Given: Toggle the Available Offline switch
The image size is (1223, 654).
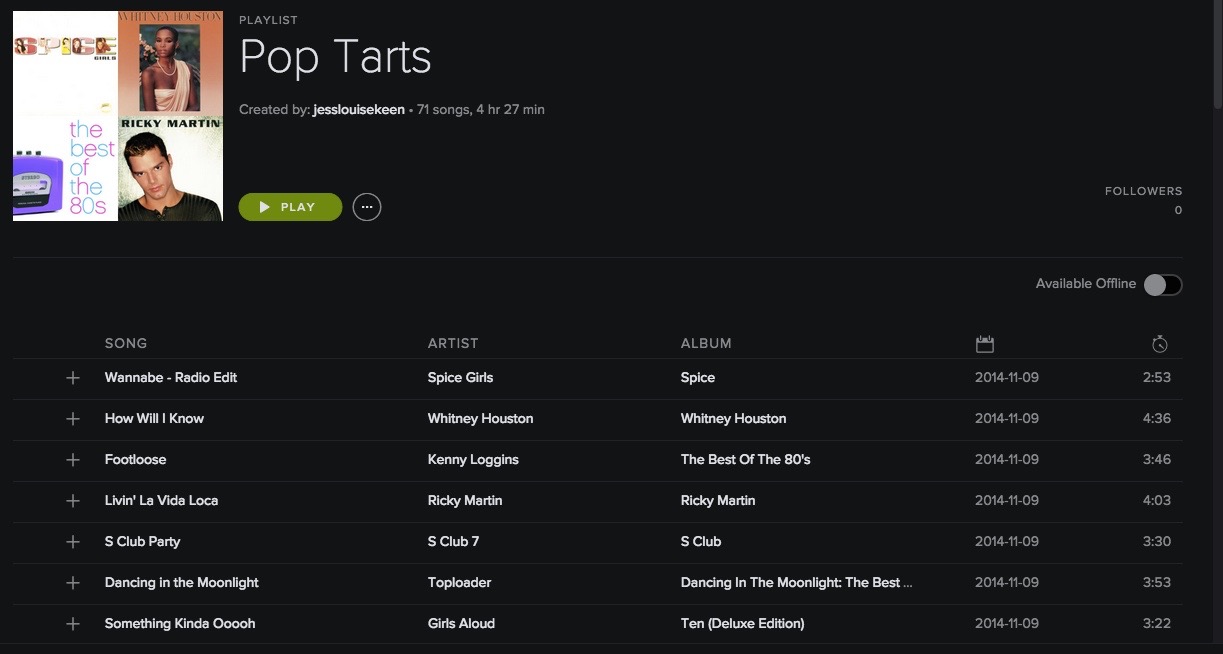Looking at the screenshot, I should tap(1163, 285).
